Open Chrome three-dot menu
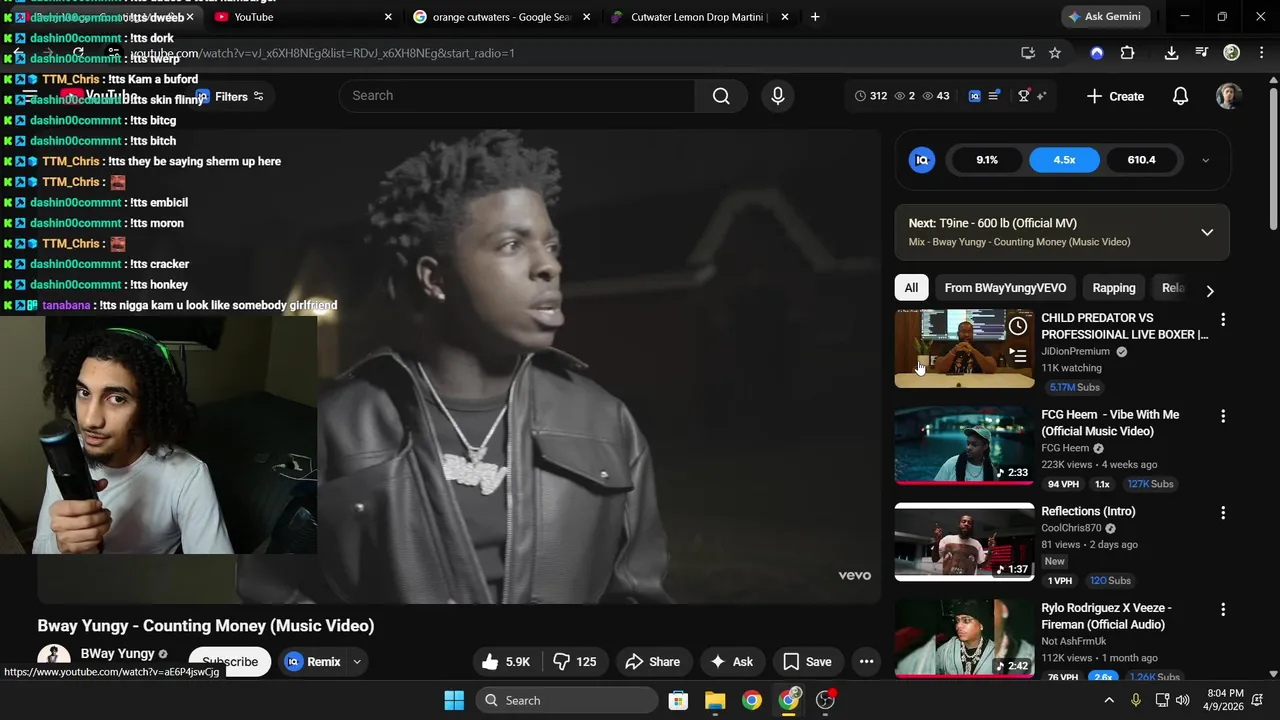1280x720 pixels. click(x=1262, y=53)
